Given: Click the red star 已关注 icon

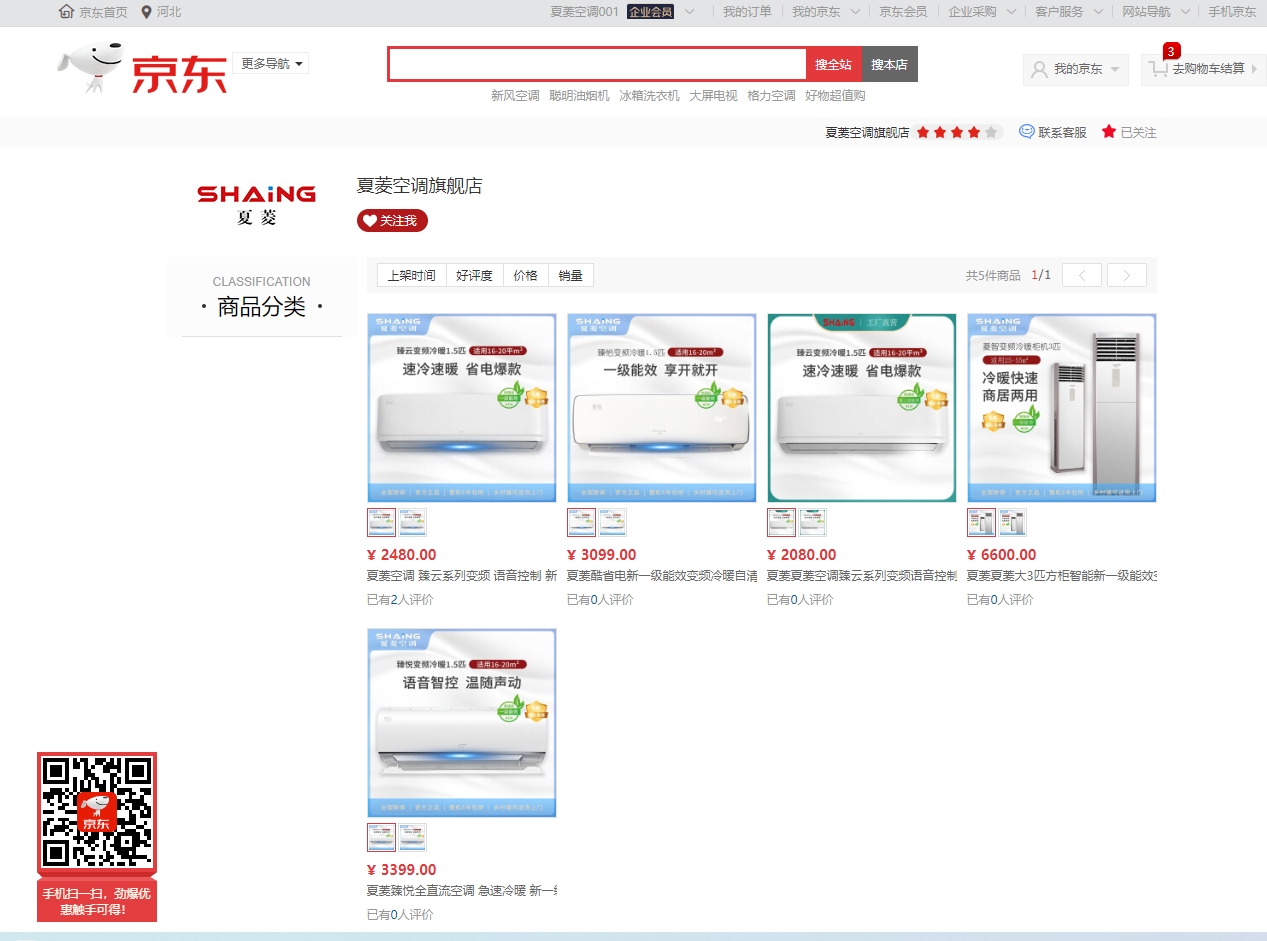Looking at the screenshot, I should (1109, 131).
